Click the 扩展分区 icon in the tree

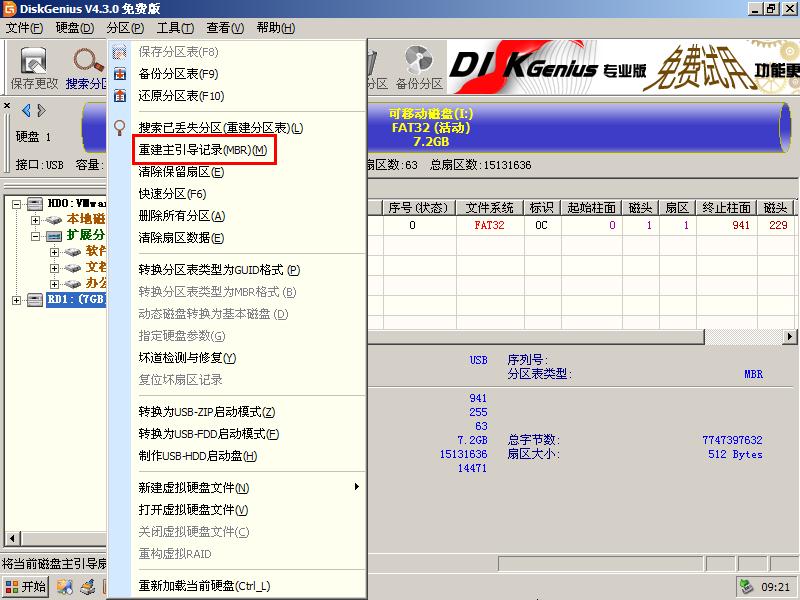[54, 236]
